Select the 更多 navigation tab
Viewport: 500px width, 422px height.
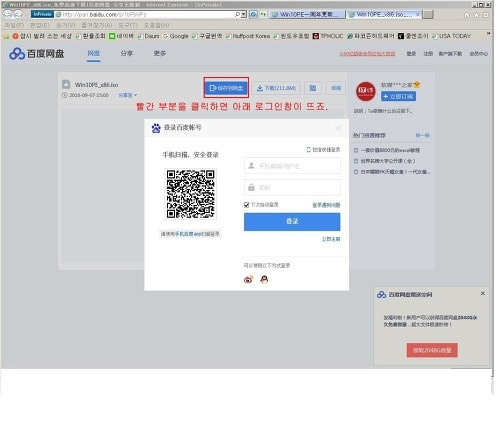(x=160, y=53)
